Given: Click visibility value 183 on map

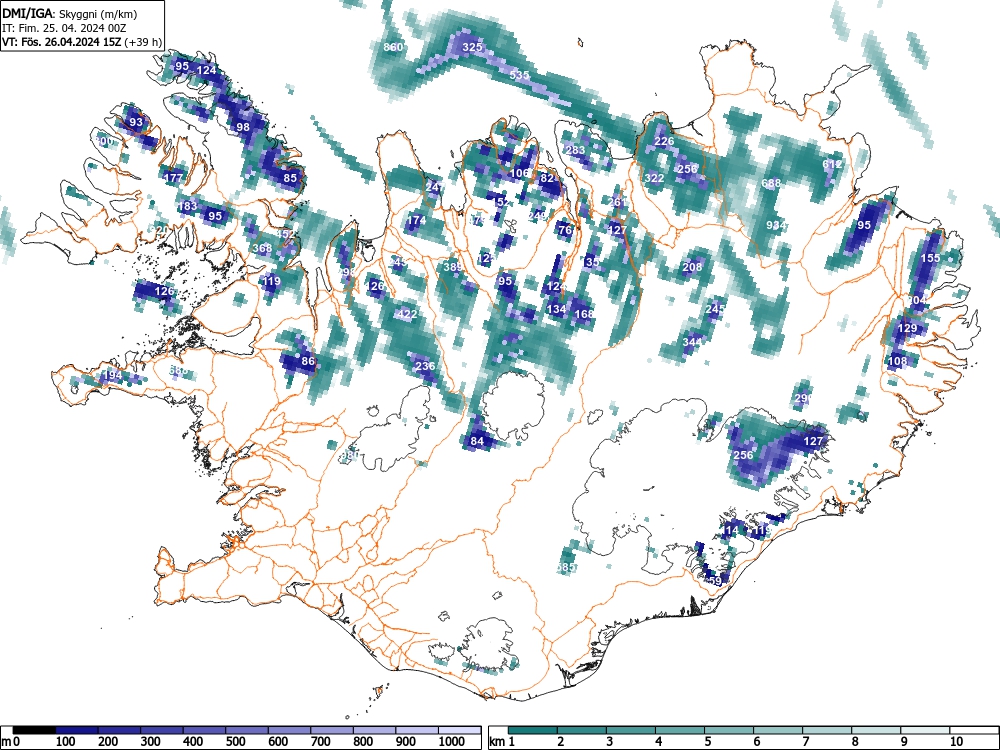Looking at the screenshot, I should [x=188, y=206].
